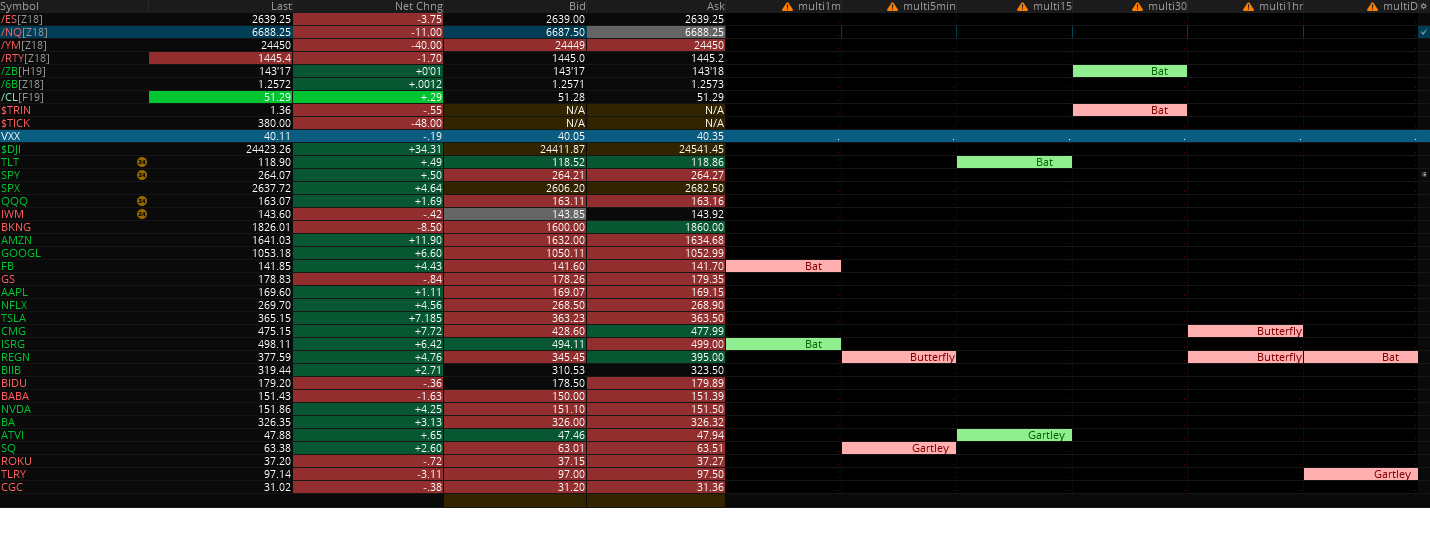This screenshot has height=551, width=1430.
Task: Select the /NQ[Z18] symbol
Action: point(24,32)
